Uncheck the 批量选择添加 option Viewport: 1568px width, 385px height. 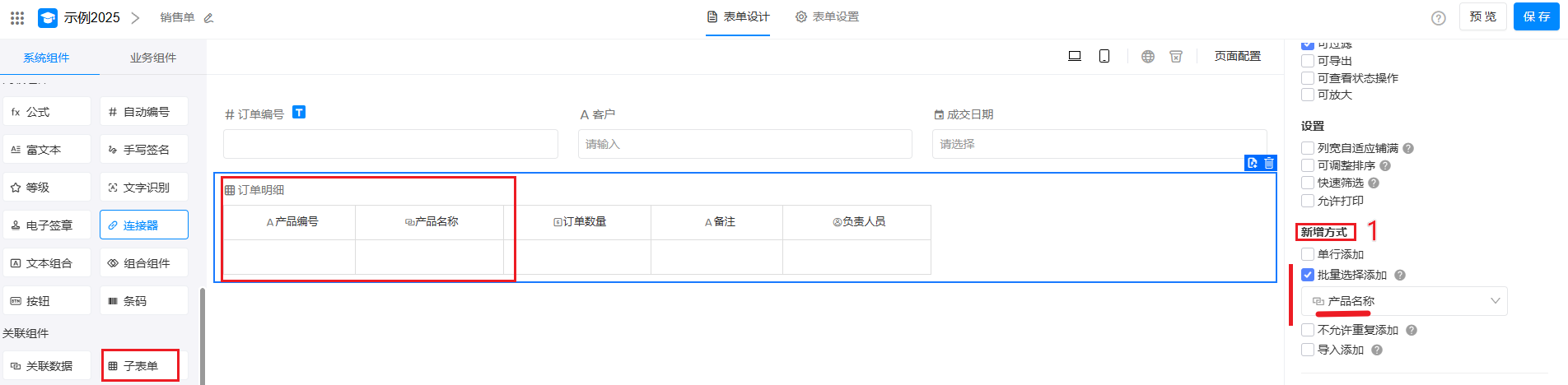tap(1308, 275)
